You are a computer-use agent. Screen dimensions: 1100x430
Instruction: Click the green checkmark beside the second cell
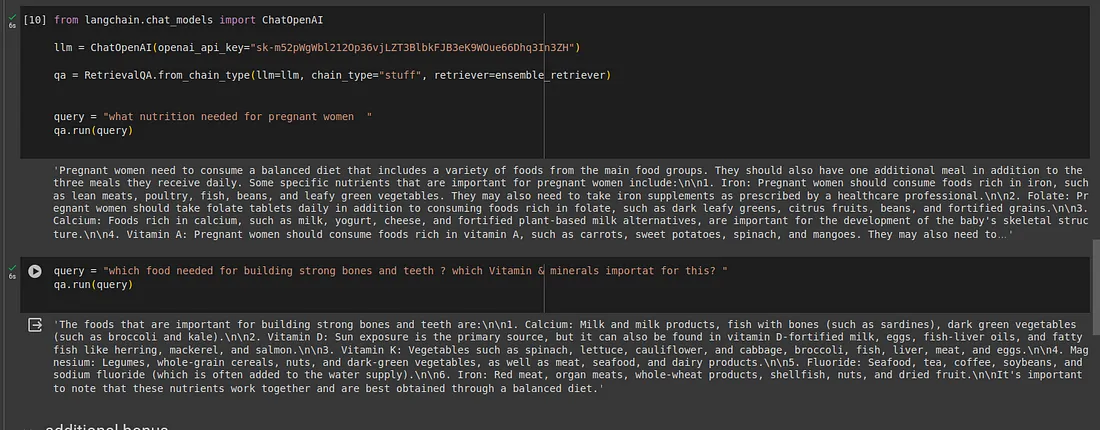(13, 268)
